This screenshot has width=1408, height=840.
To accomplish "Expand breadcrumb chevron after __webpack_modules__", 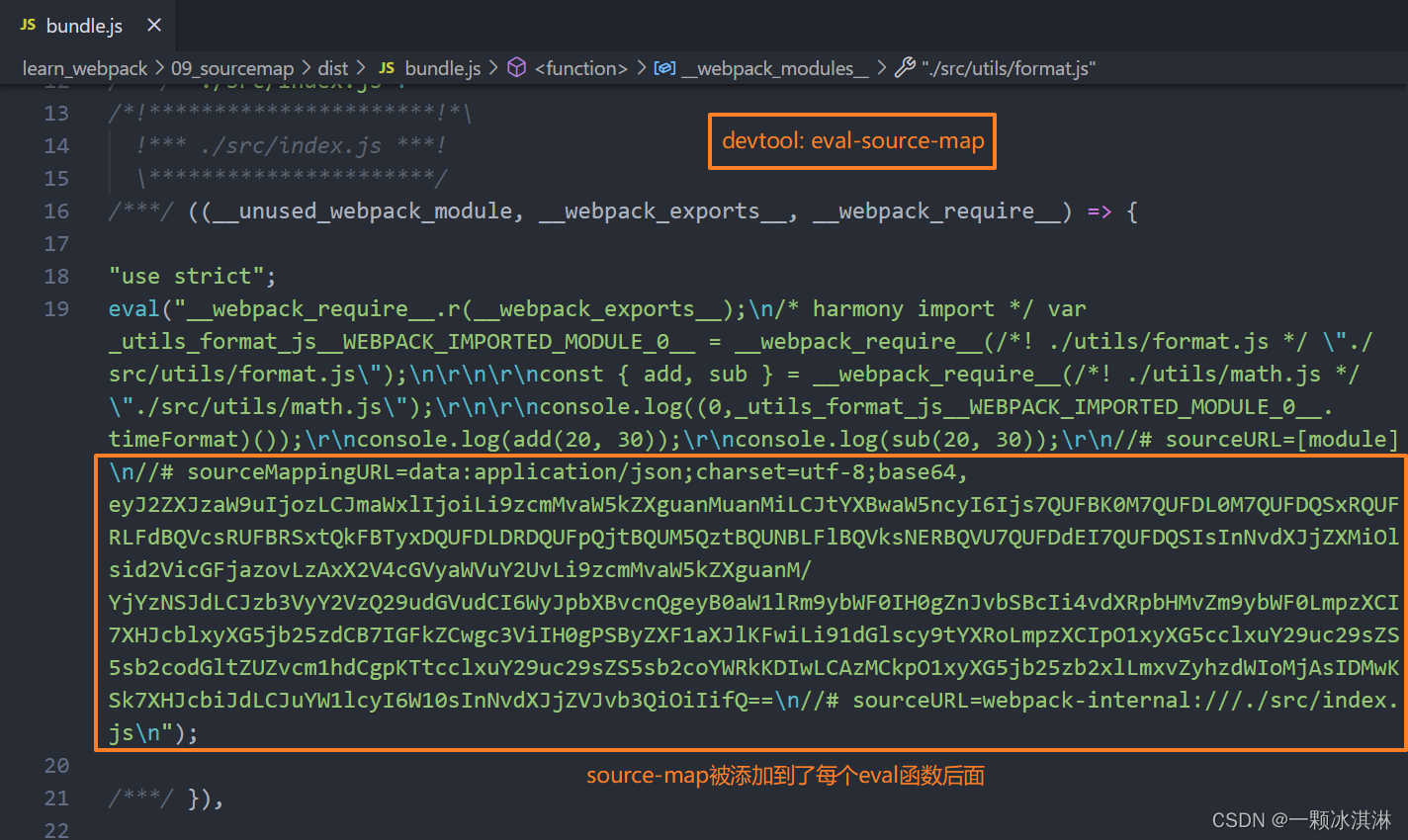I will point(881,68).
